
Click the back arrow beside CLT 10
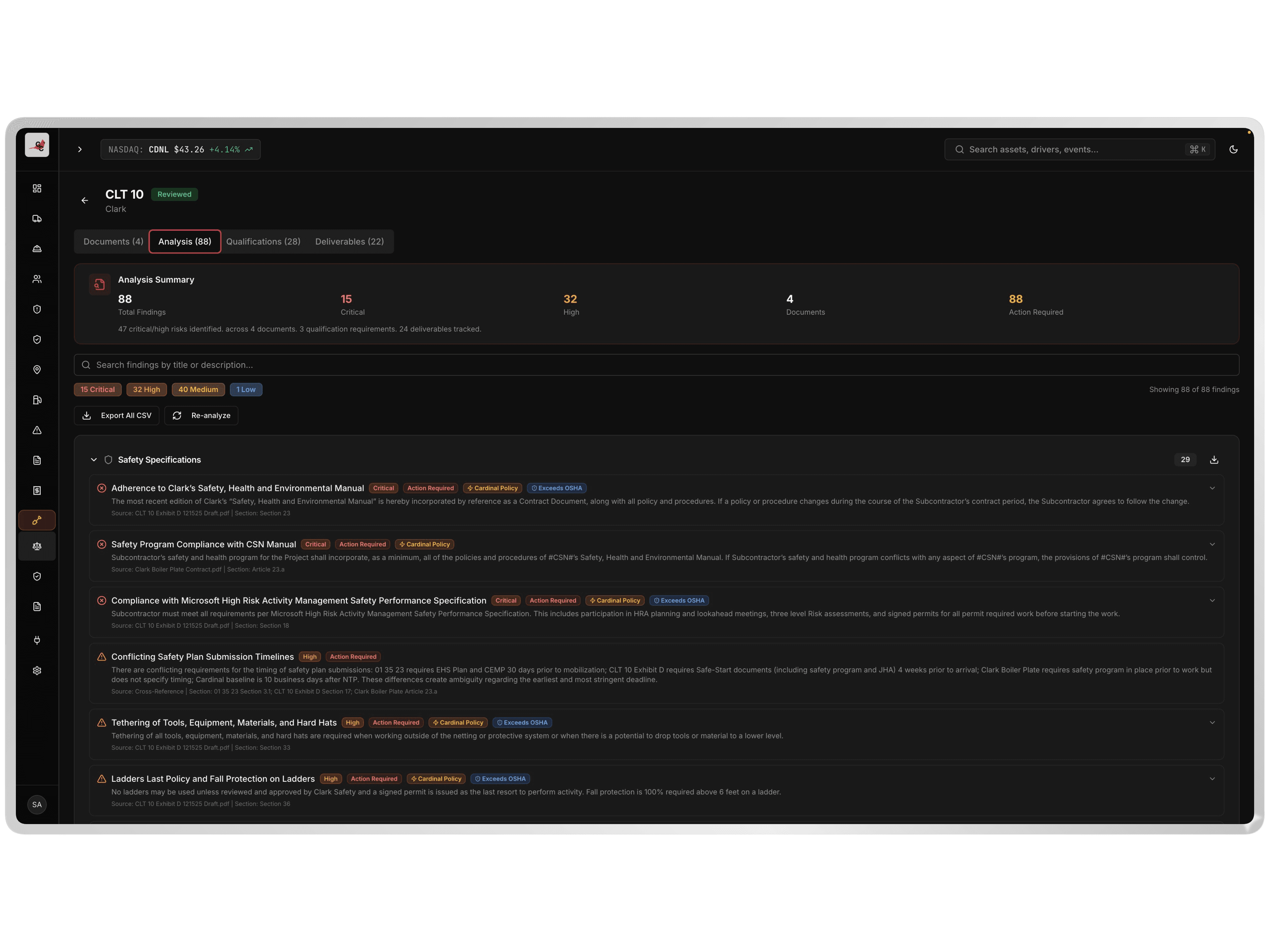84,200
